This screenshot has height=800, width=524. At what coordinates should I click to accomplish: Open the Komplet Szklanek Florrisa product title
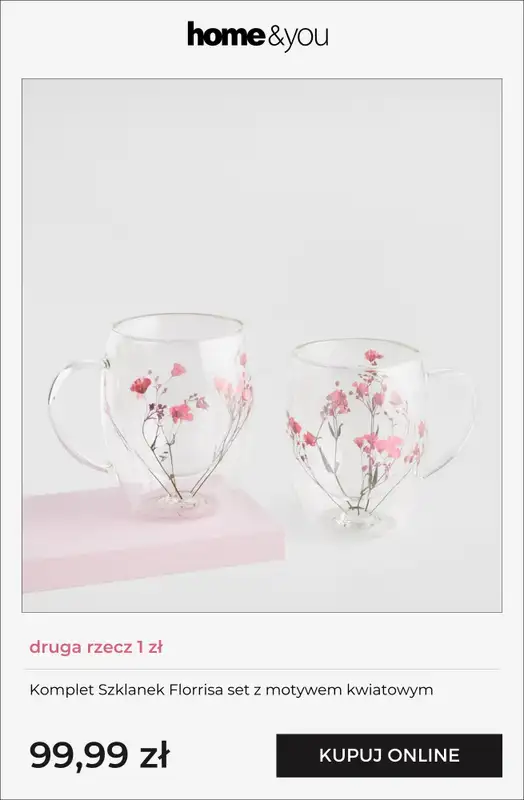[231, 690]
